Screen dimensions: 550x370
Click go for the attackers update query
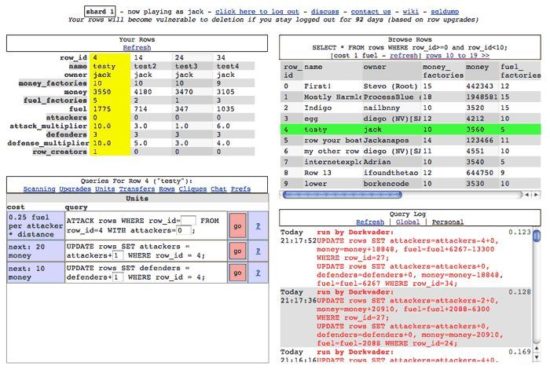point(237,251)
